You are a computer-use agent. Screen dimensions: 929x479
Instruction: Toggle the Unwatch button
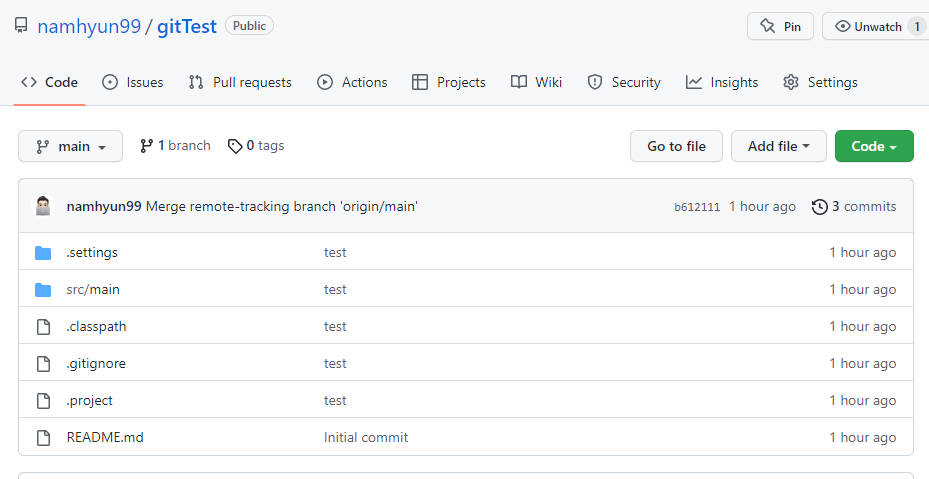[868, 26]
